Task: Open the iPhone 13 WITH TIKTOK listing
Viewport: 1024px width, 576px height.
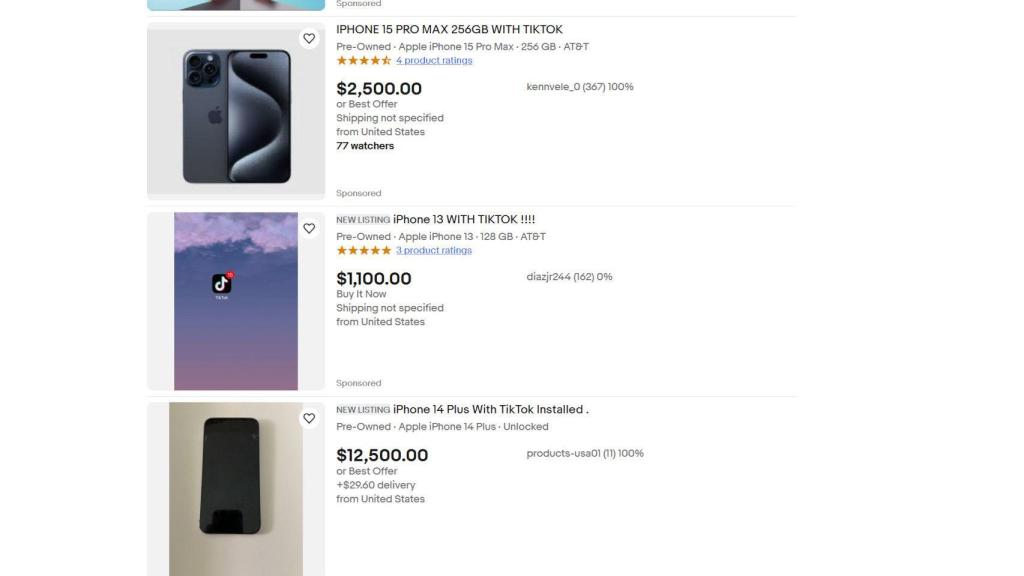Action: tap(462, 219)
